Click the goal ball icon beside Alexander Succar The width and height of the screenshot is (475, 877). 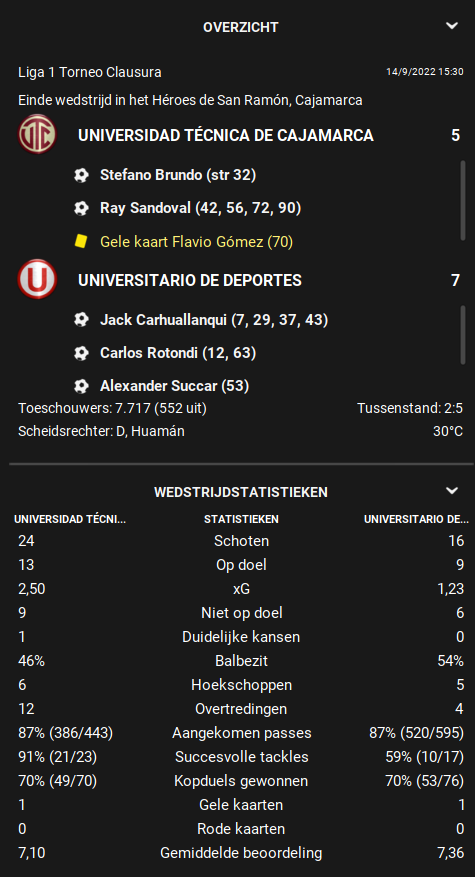click(x=81, y=386)
